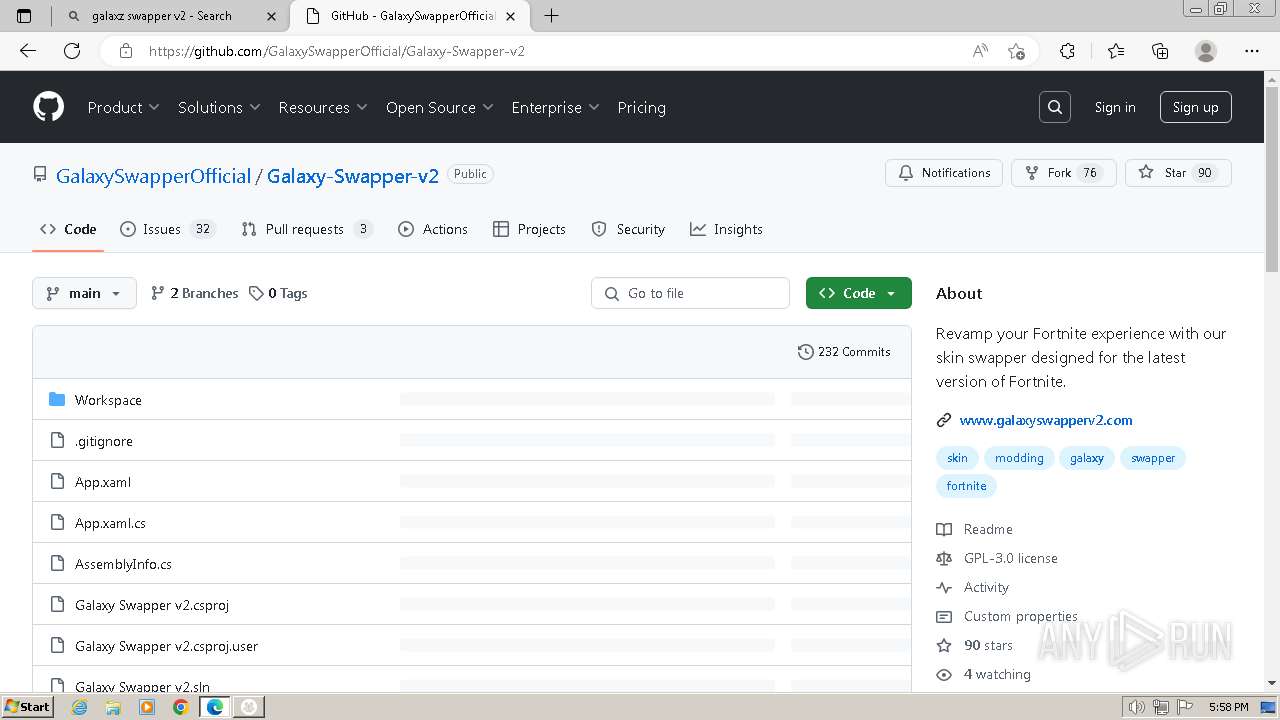
Task: Add page to favorites star icon
Action: (x=1016, y=51)
